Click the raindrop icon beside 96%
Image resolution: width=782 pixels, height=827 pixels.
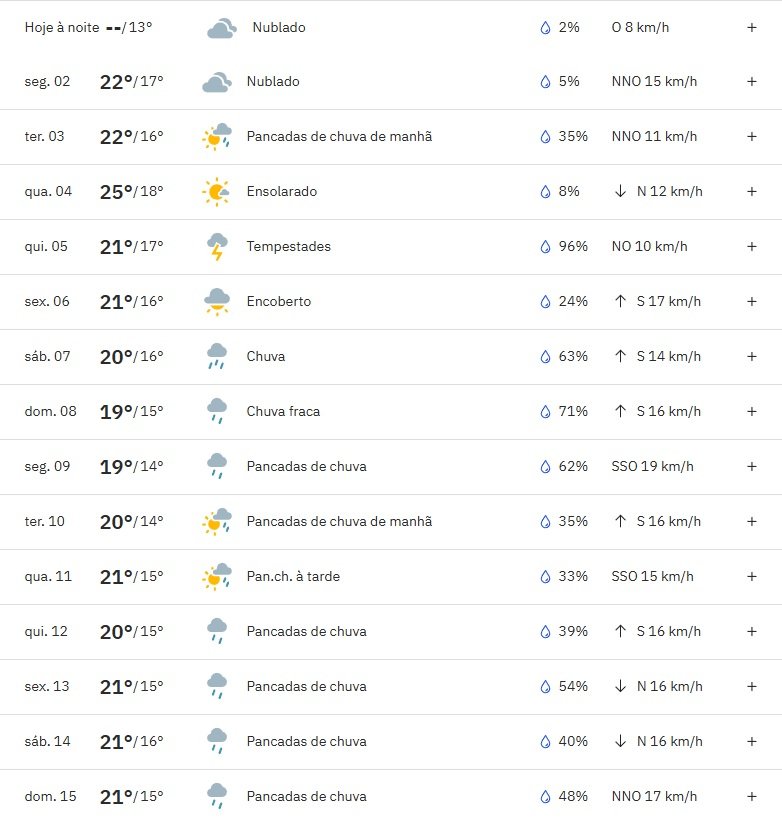tap(545, 247)
